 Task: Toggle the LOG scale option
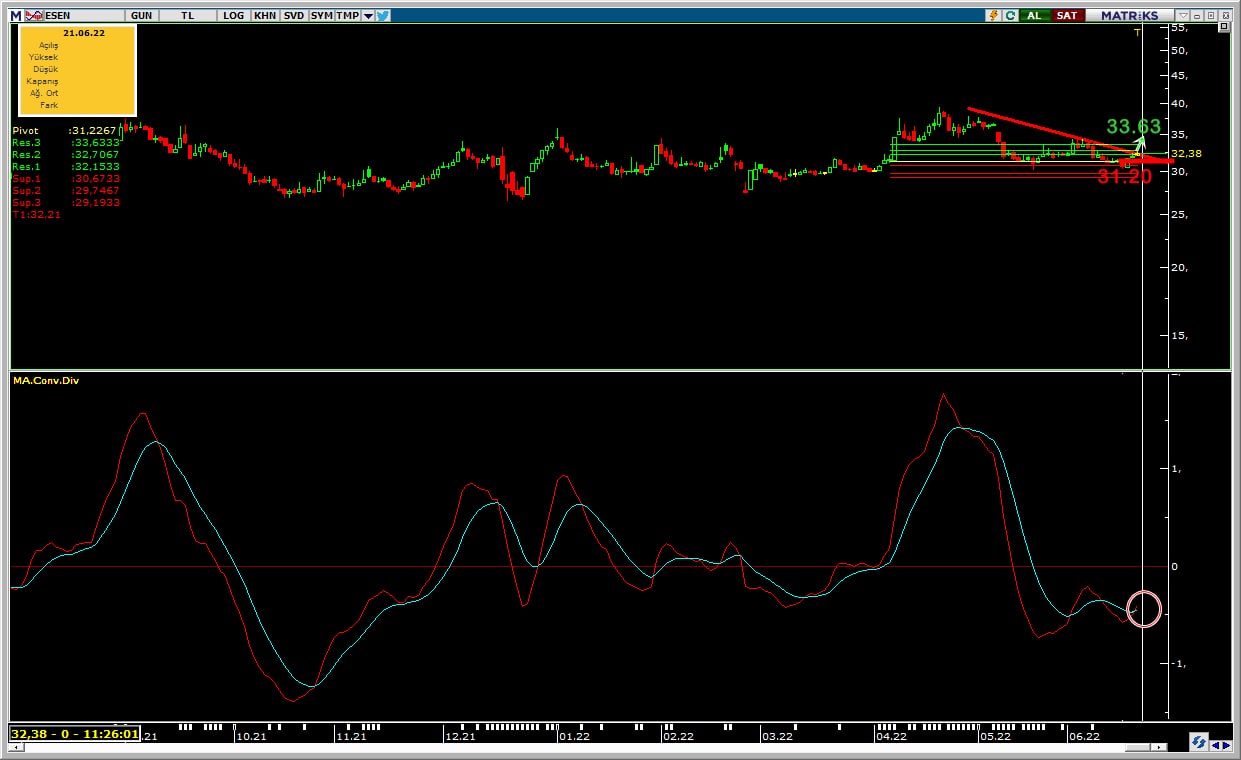tap(234, 16)
